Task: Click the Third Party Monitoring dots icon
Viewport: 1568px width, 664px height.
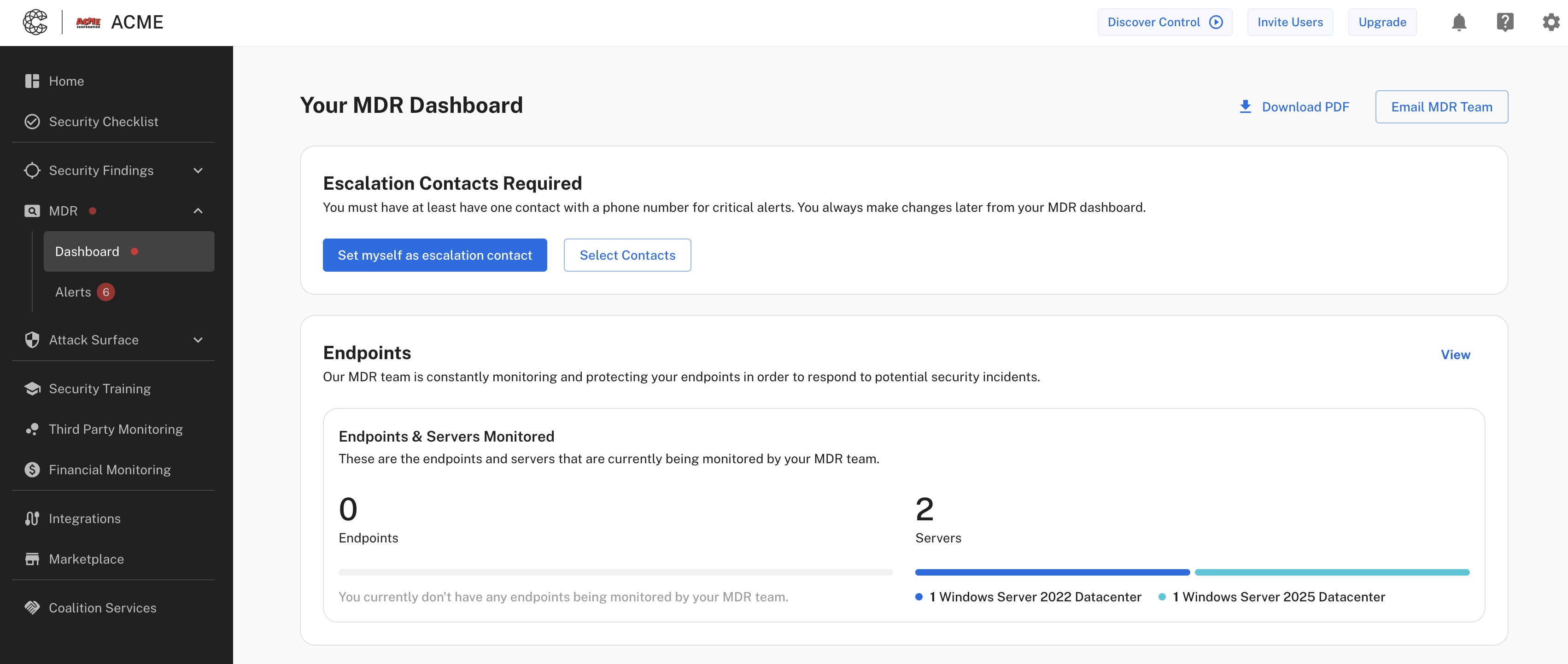Action: pyautogui.click(x=32, y=429)
